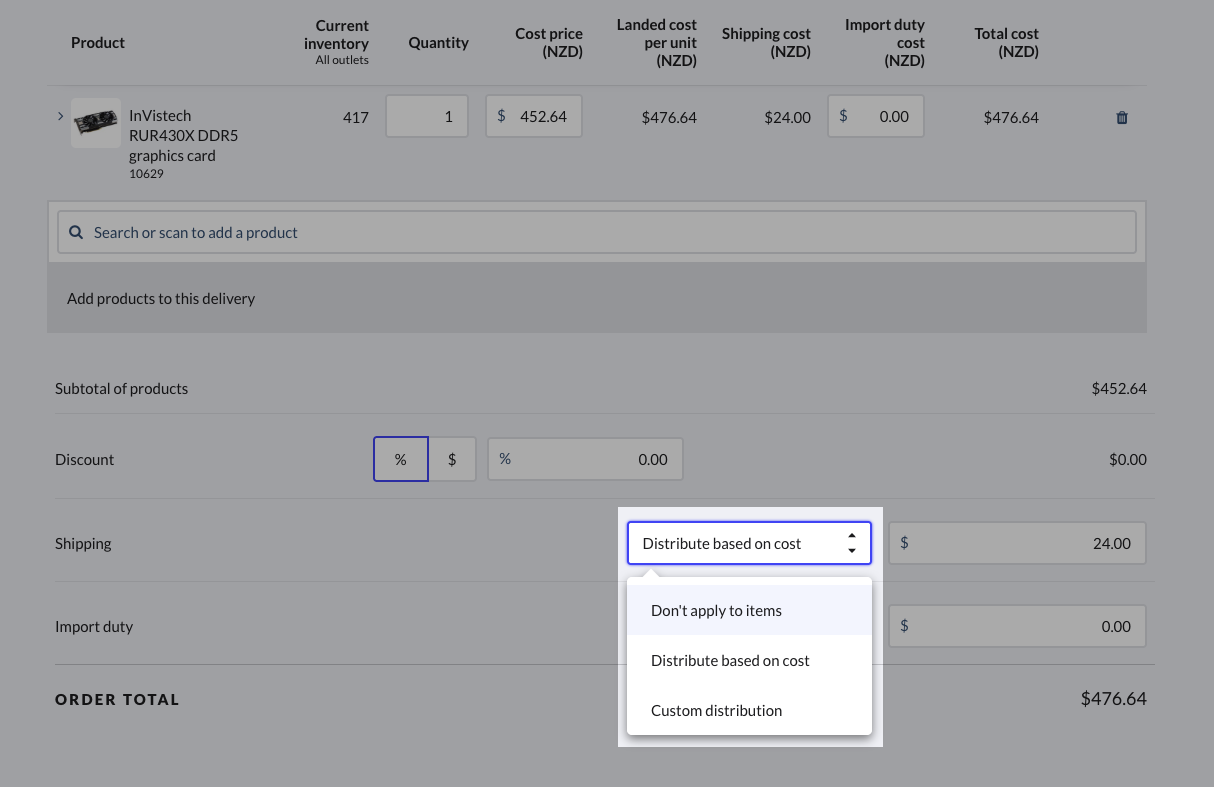Click the Shipping amount field showing 24.00
Viewport: 1214px width, 787px height.
tap(1017, 544)
